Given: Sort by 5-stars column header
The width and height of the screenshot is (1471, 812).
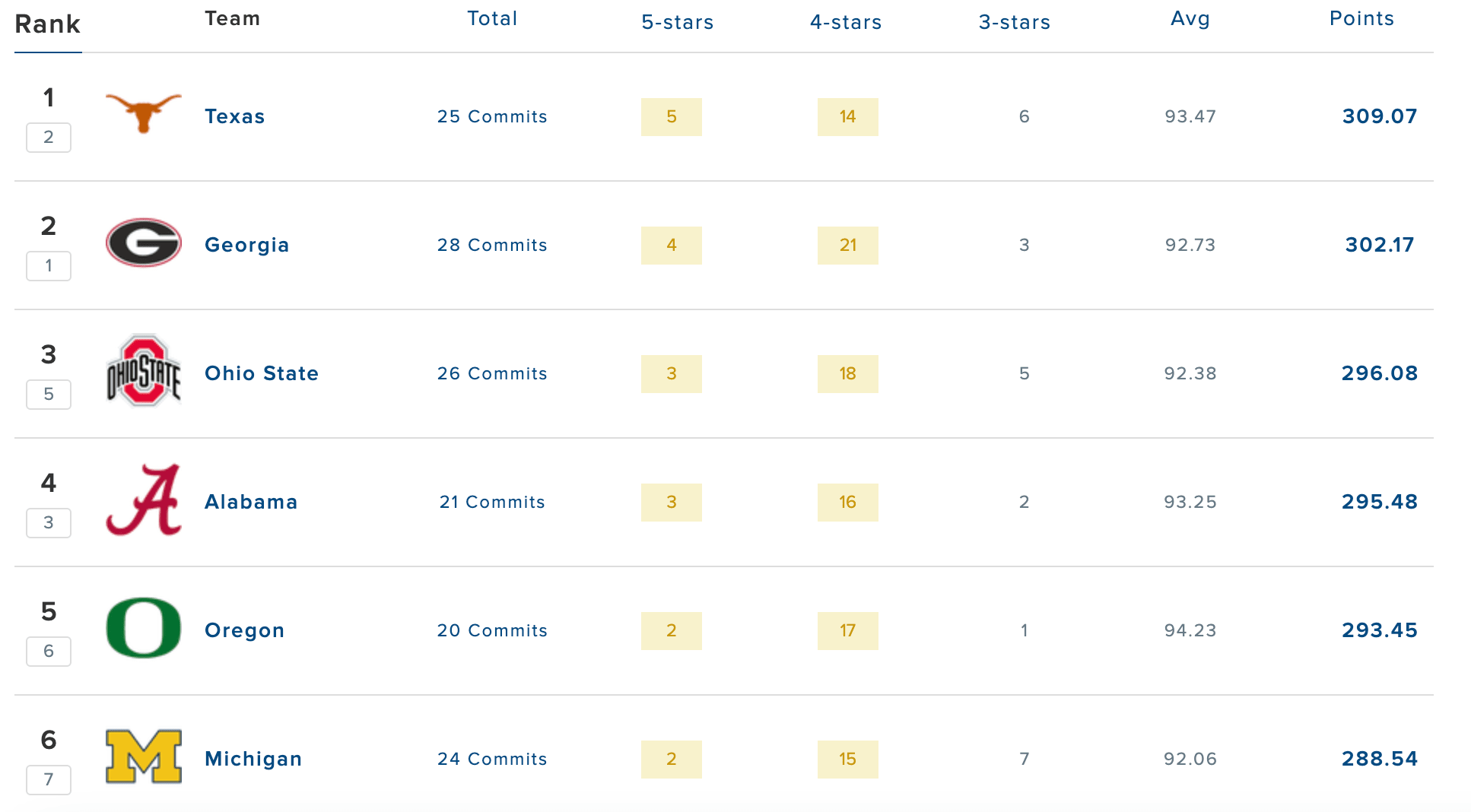Looking at the screenshot, I should pos(678,22).
